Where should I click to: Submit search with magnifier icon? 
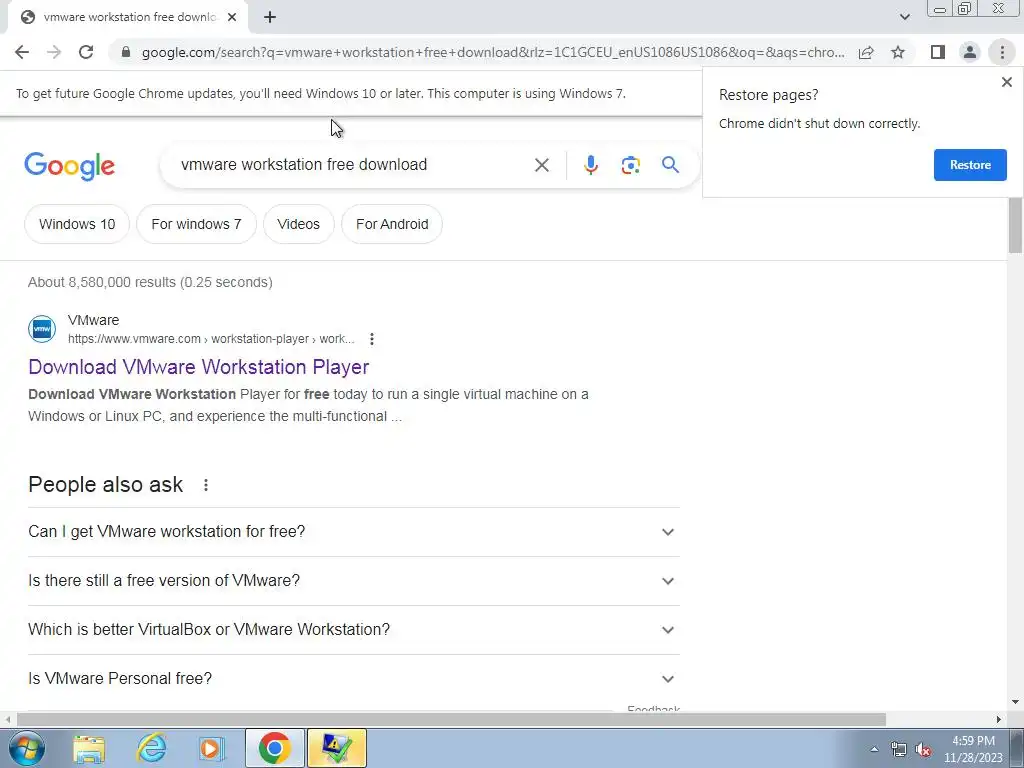[x=670, y=165]
